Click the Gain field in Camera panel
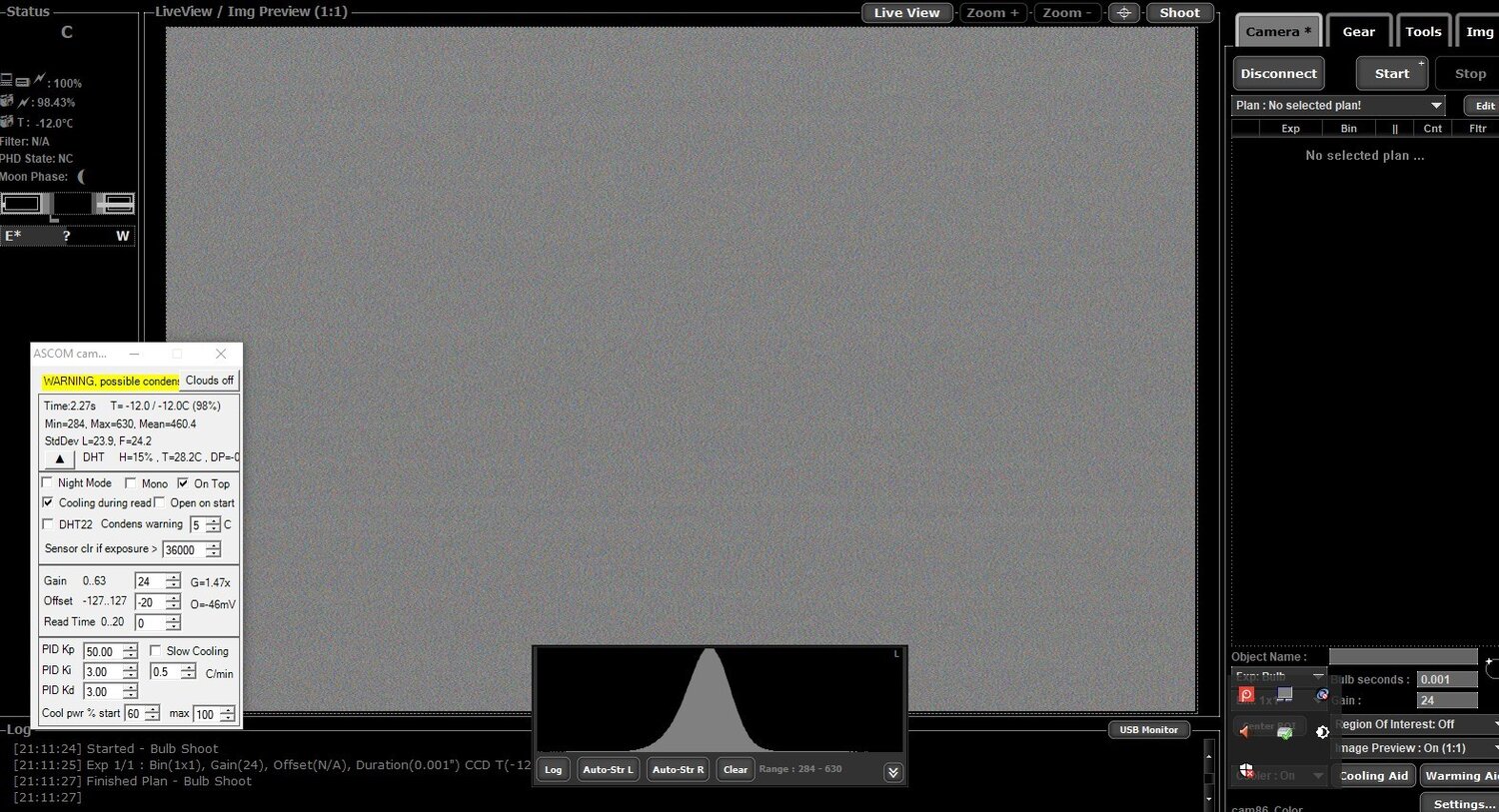Image resolution: width=1499 pixels, height=812 pixels. 1446,701
